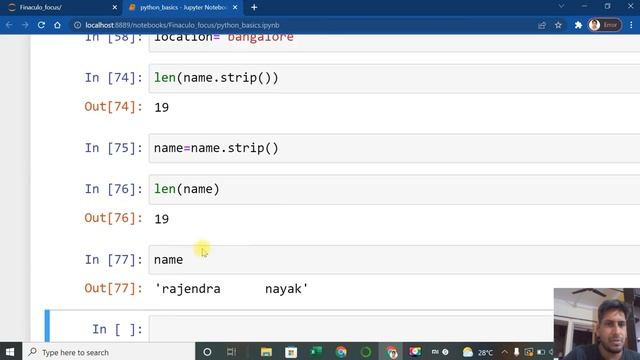Open the green circle app on taskbar
The height and width of the screenshot is (360, 640).
click(x=366, y=352)
